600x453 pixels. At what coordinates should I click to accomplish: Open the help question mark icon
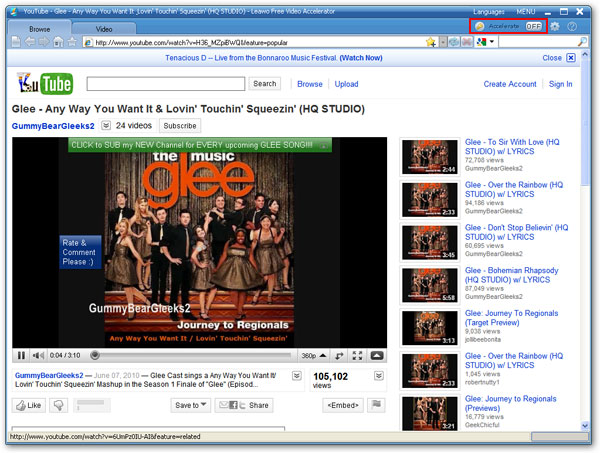[572, 26]
